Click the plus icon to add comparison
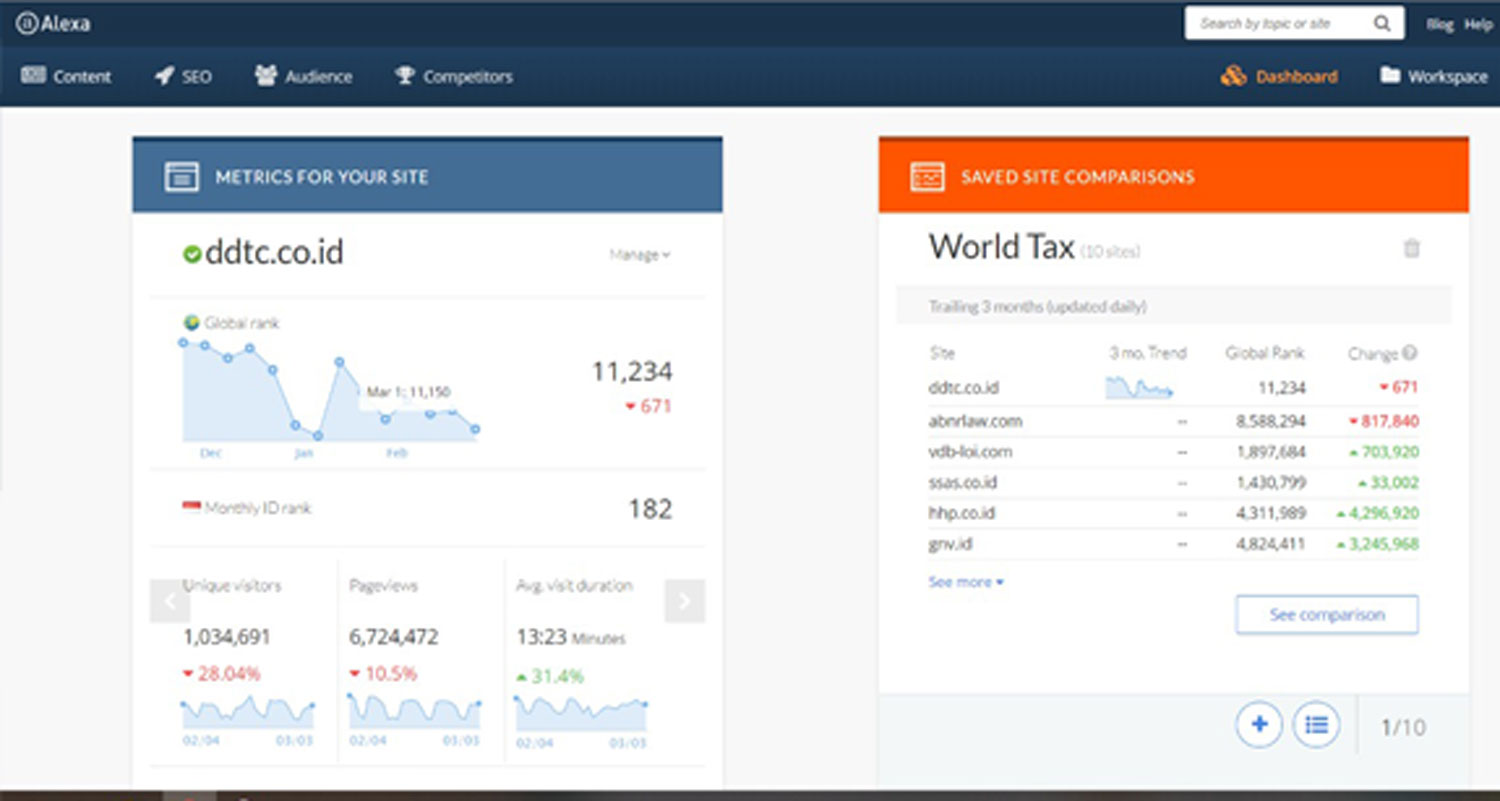This screenshot has width=1500, height=801. pos(1259,725)
